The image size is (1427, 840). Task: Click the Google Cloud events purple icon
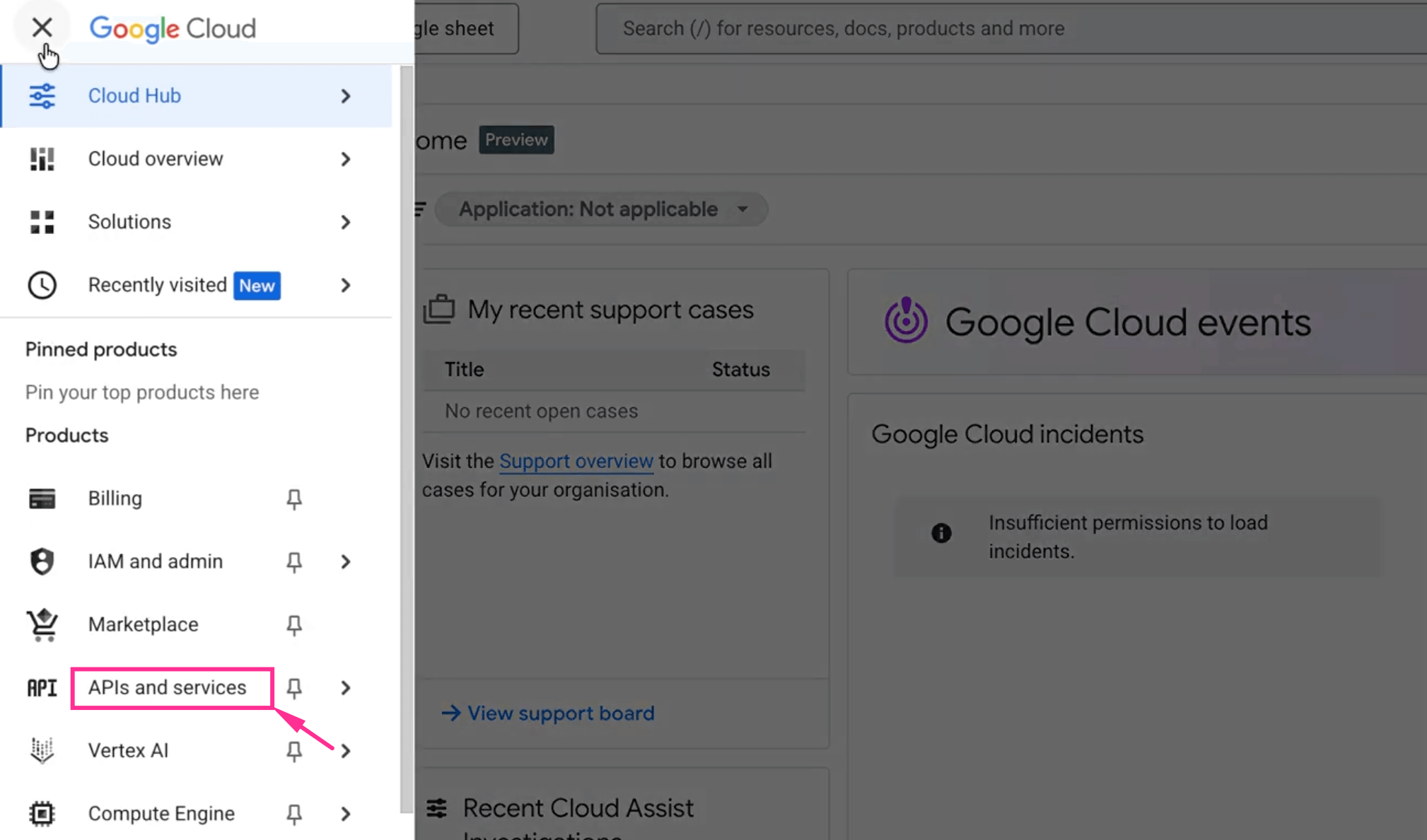tap(906, 320)
